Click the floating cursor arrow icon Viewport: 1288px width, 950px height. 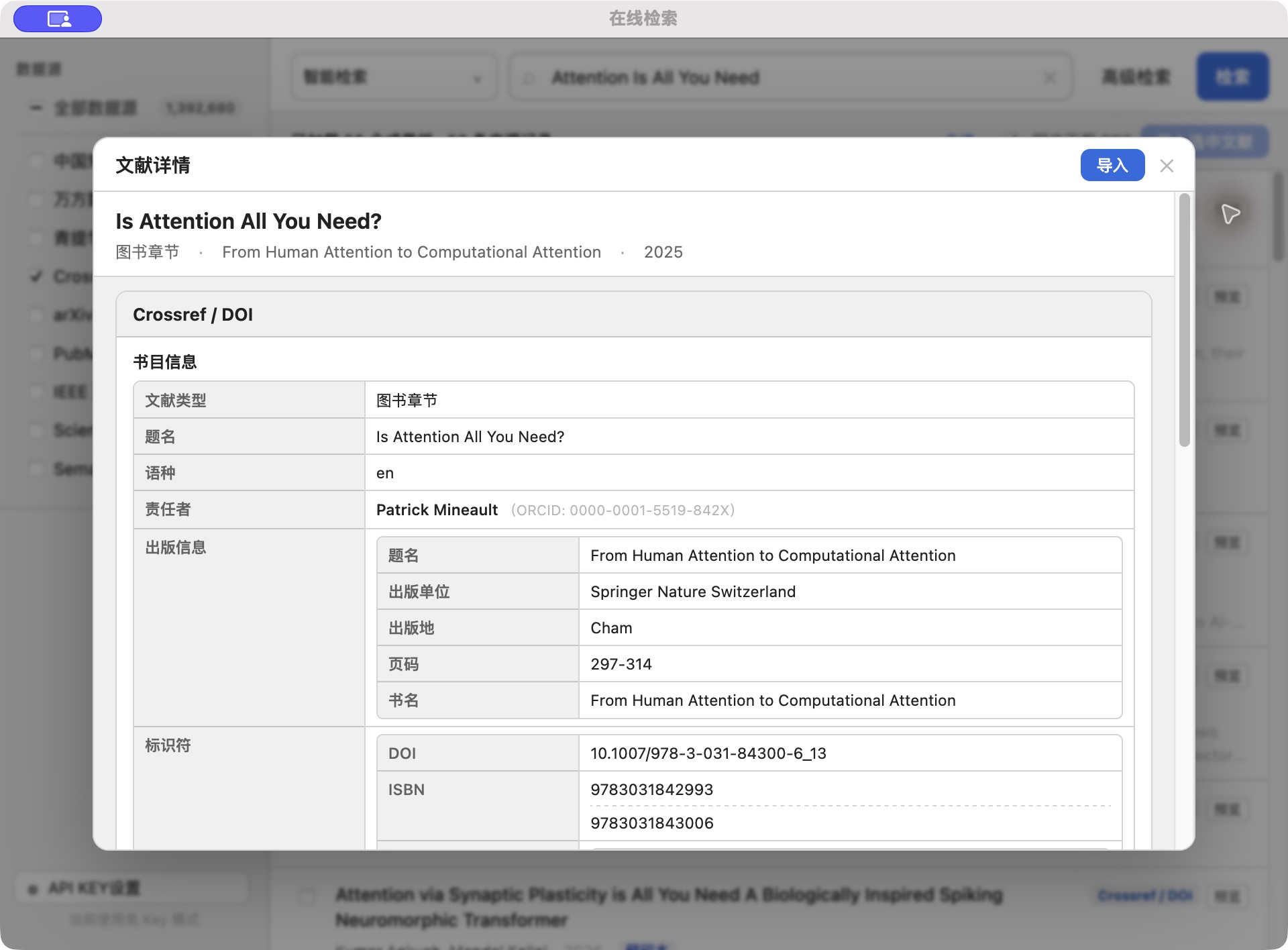coord(1230,214)
